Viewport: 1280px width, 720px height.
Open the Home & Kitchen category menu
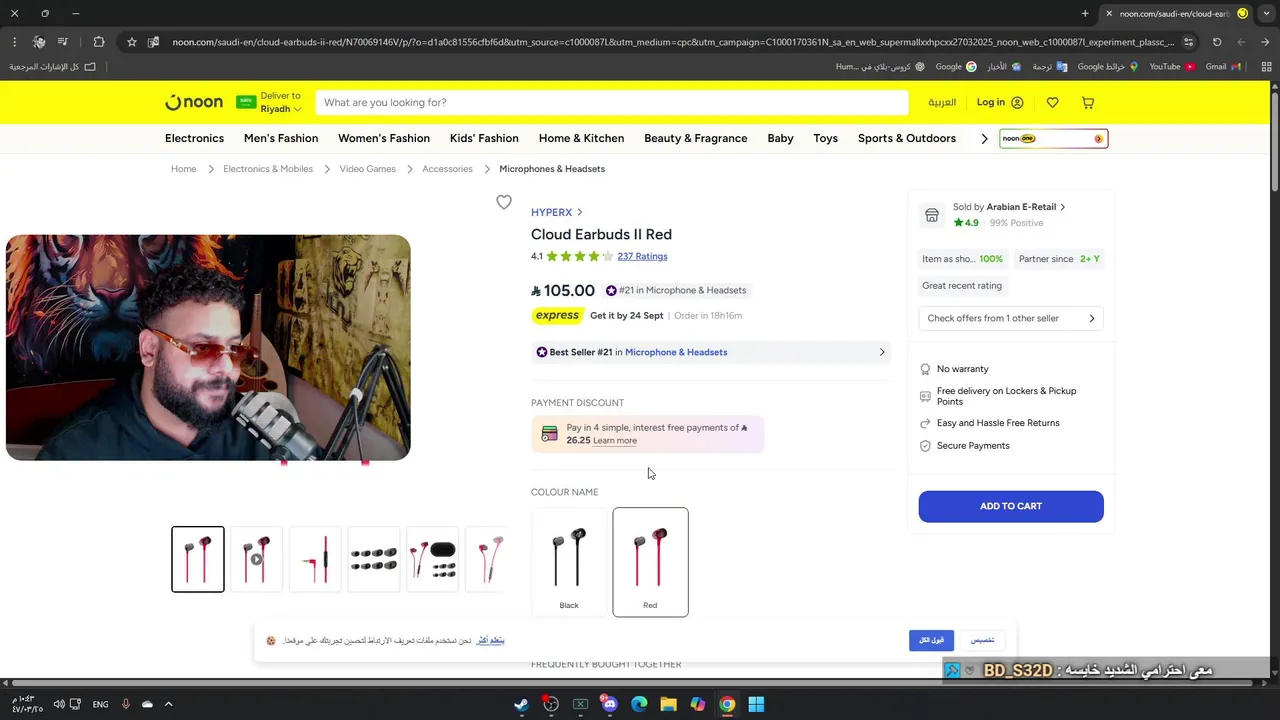pos(581,138)
